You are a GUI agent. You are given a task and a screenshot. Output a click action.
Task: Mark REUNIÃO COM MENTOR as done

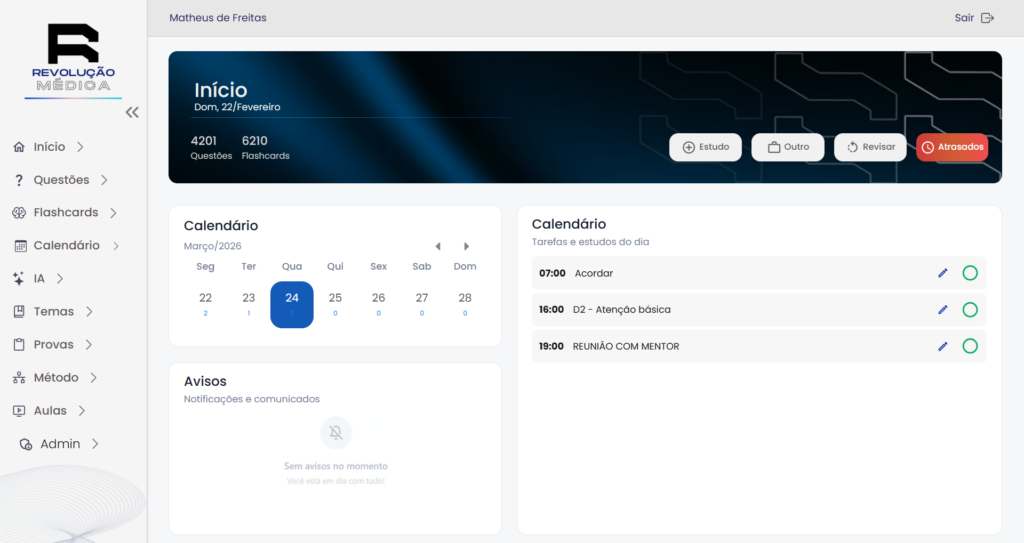tap(969, 346)
